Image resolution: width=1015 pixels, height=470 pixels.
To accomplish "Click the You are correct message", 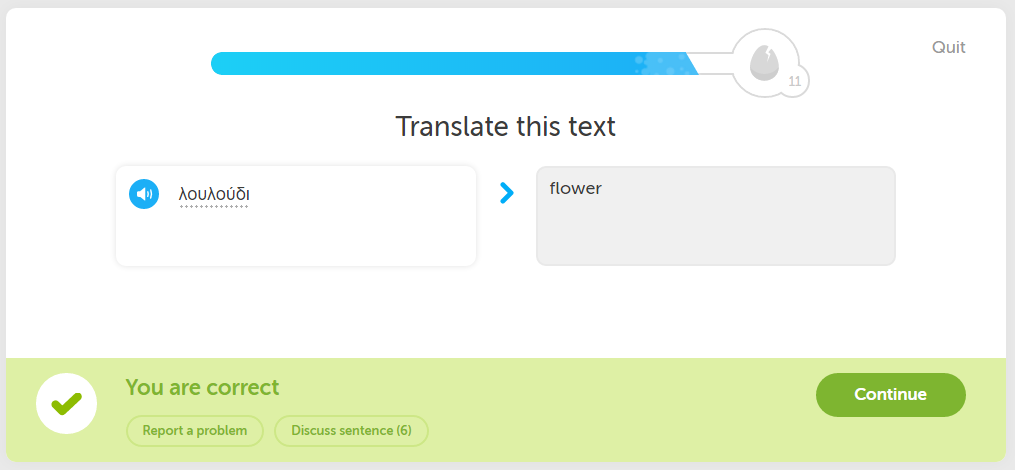I will tap(203, 387).
